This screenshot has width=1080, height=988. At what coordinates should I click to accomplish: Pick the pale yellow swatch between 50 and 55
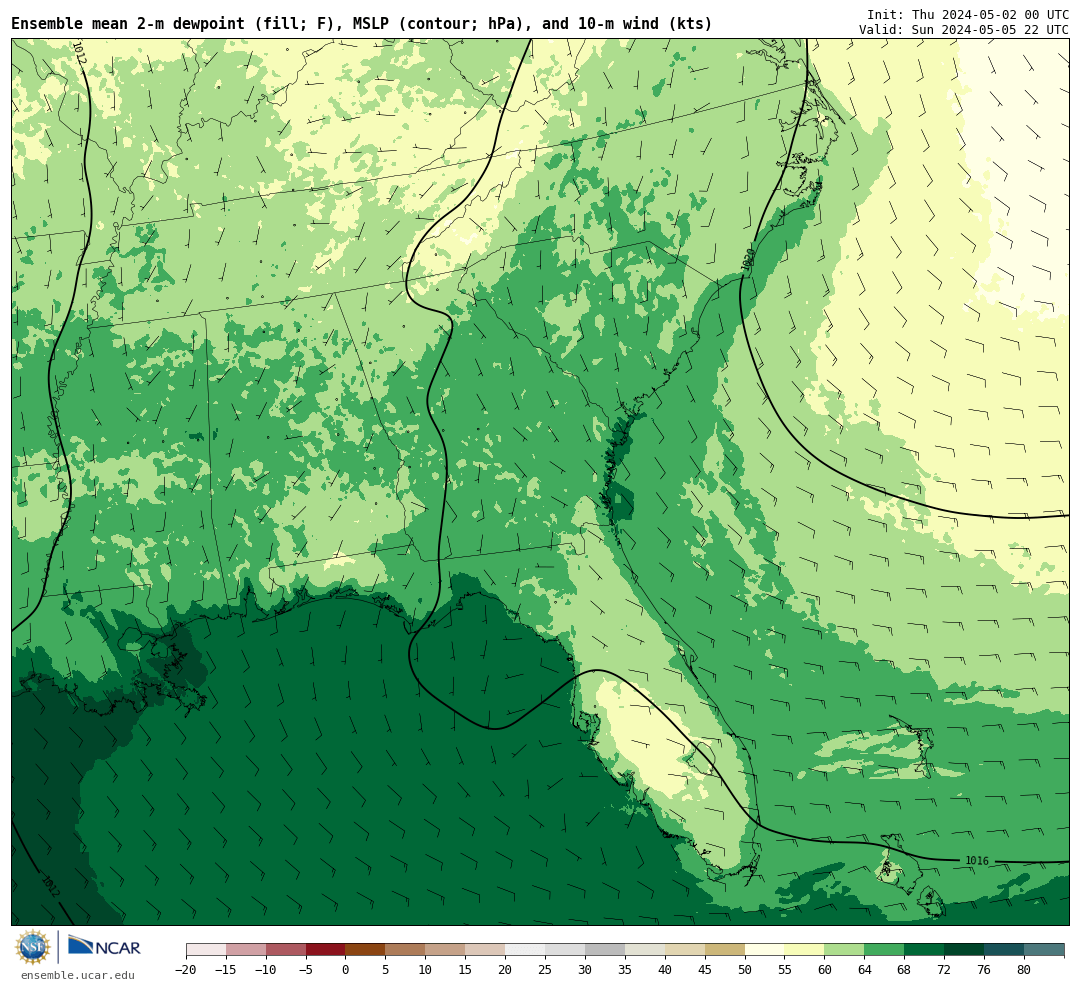pyautogui.click(x=765, y=950)
